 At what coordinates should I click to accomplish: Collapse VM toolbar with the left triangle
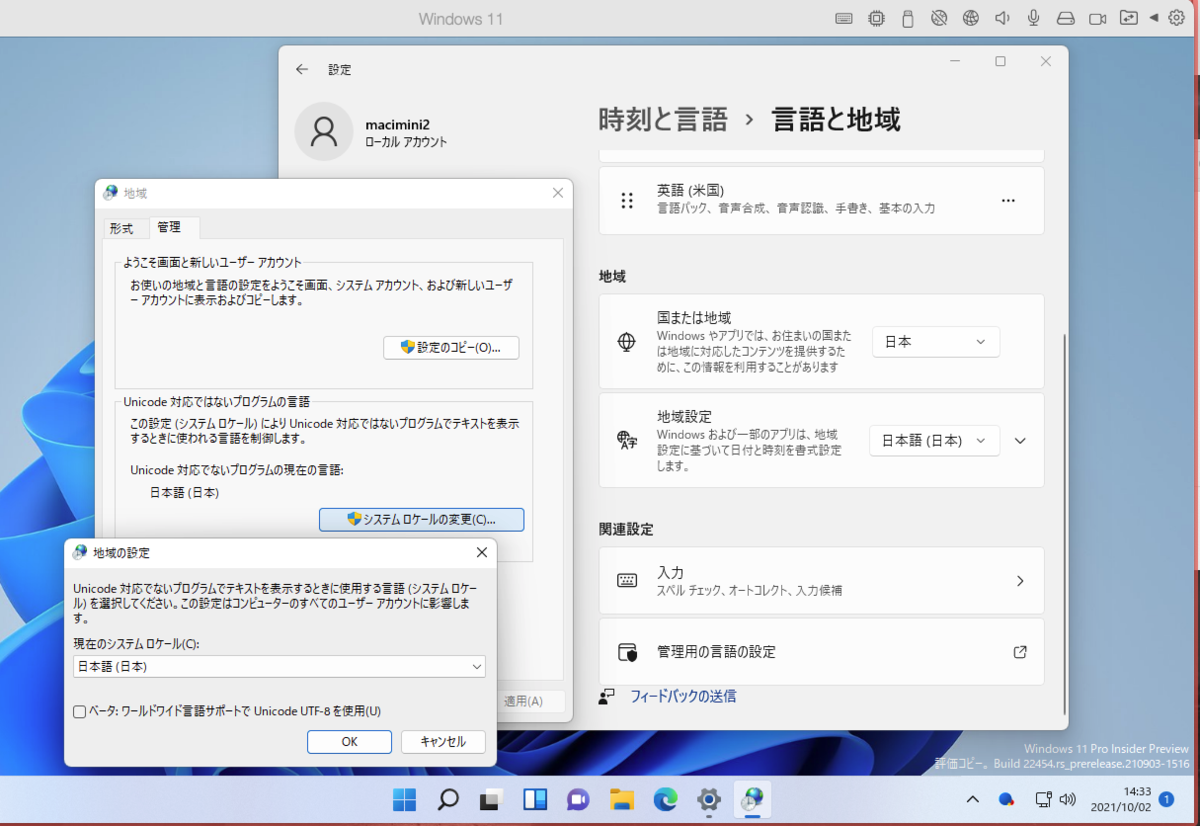1154,18
